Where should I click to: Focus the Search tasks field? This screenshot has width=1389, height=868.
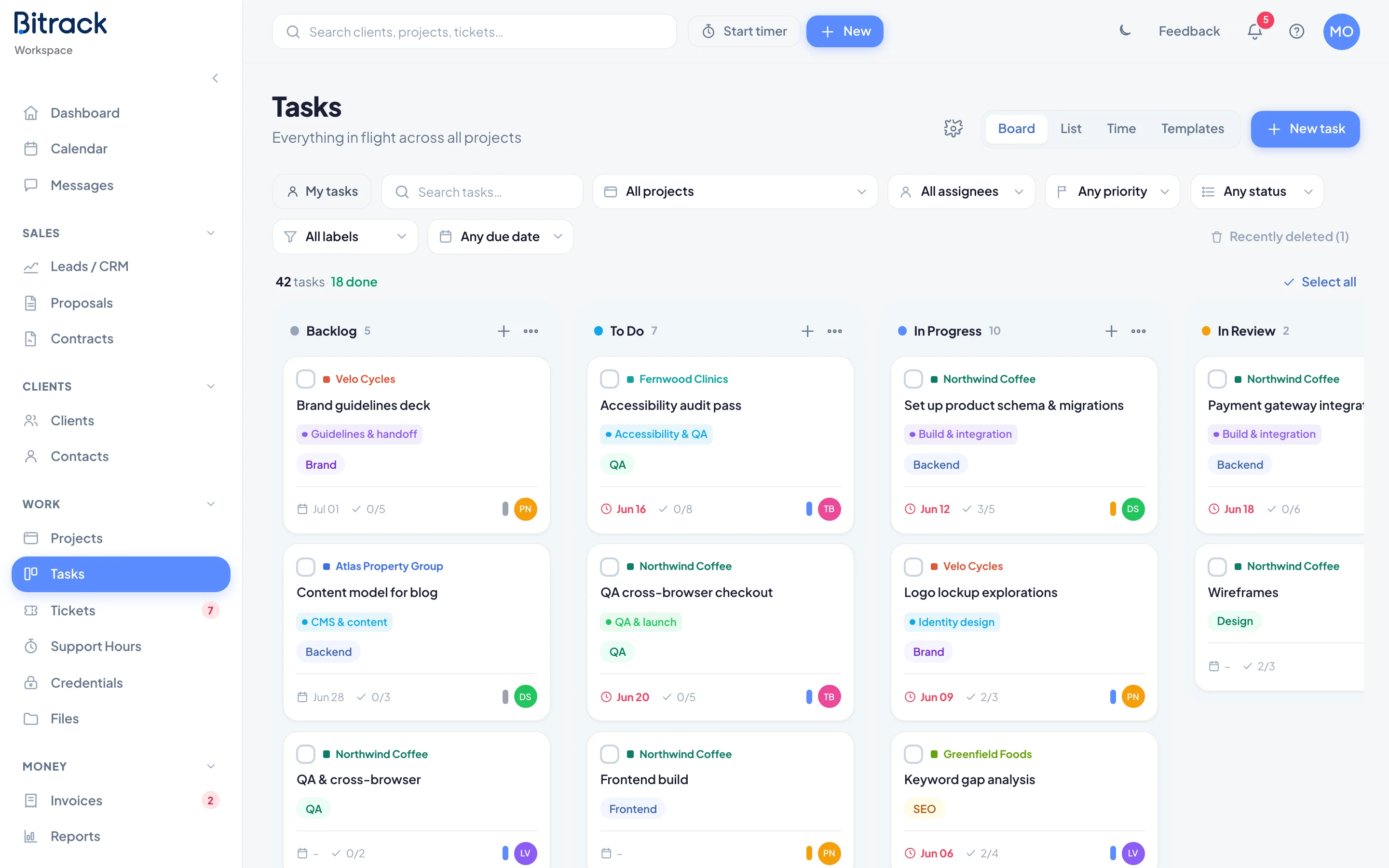[482, 192]
